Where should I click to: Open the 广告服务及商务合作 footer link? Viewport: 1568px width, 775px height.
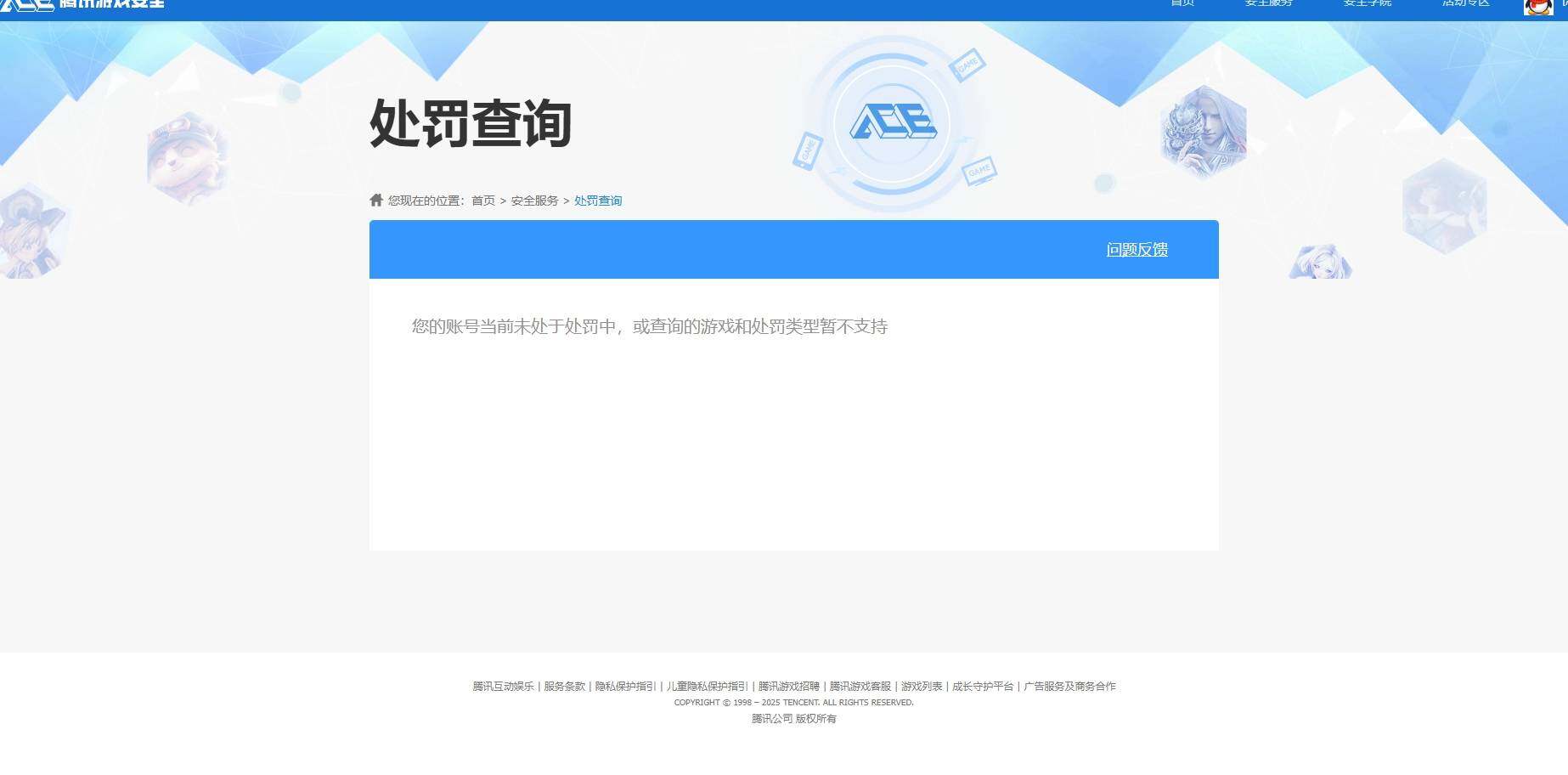point(1070,687)
